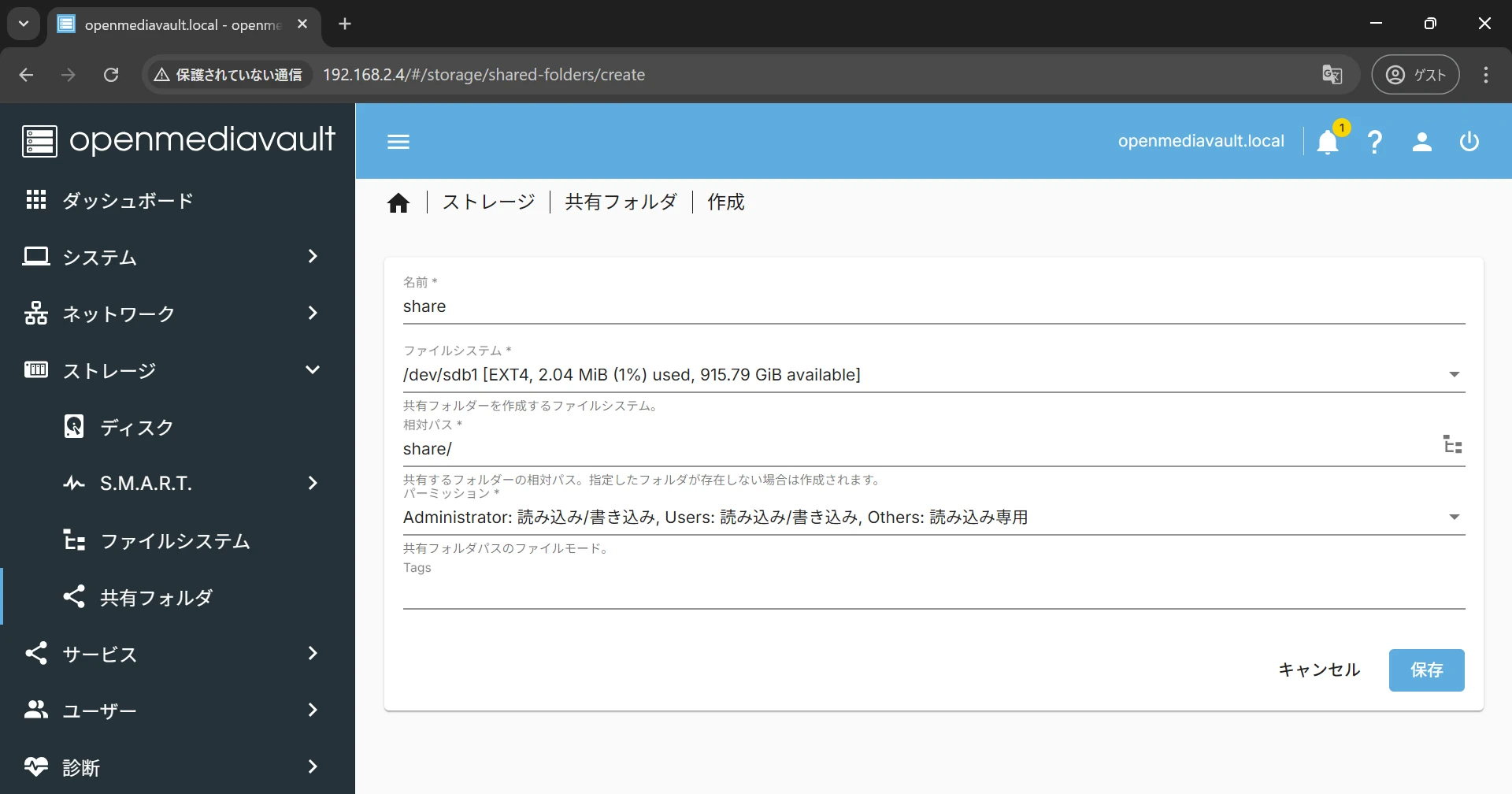Click the browser address bar URL
This screenshot has height=794, width=1512.
484,75
